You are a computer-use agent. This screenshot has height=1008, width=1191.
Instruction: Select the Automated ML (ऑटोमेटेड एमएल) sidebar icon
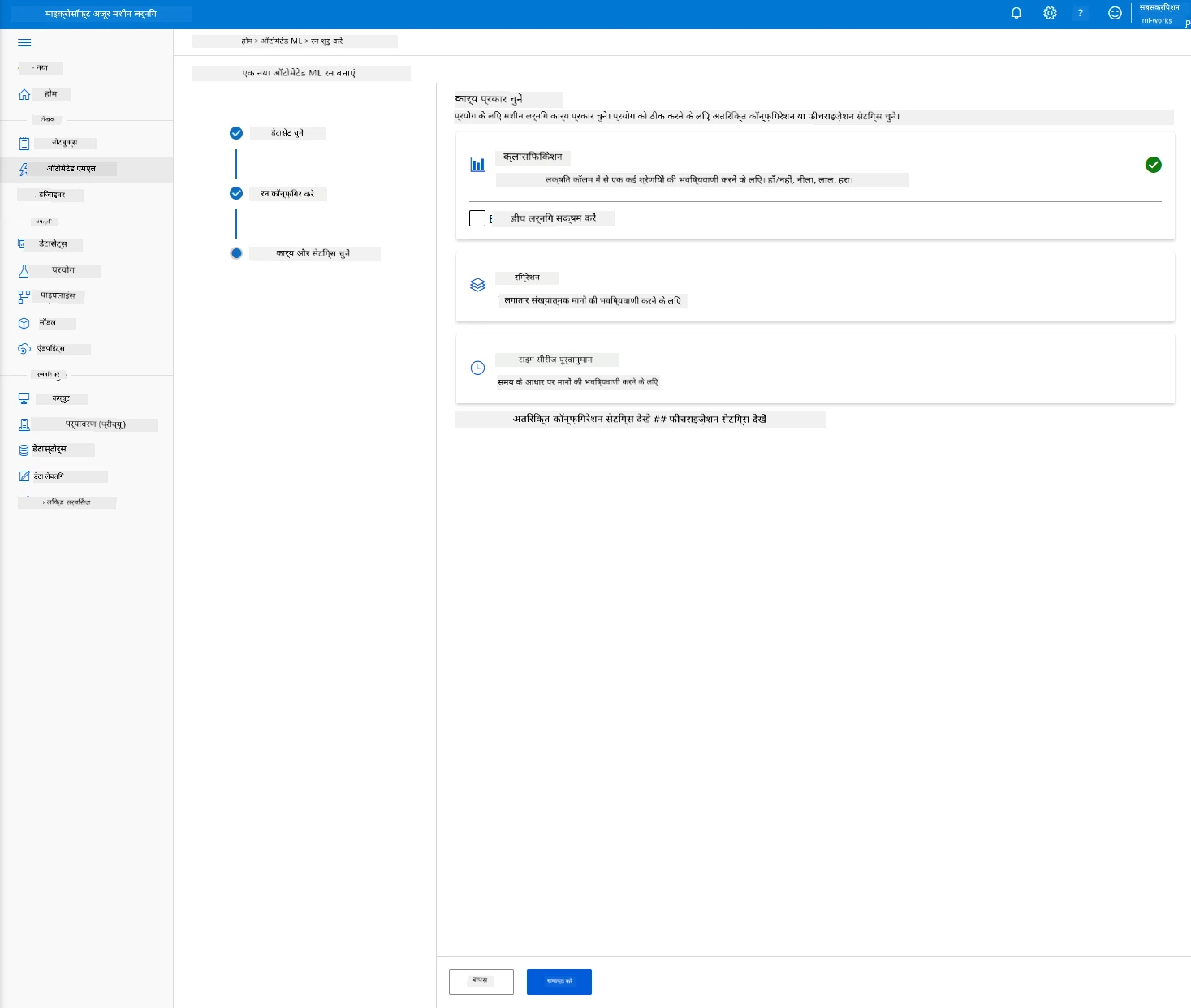[24, 169]
